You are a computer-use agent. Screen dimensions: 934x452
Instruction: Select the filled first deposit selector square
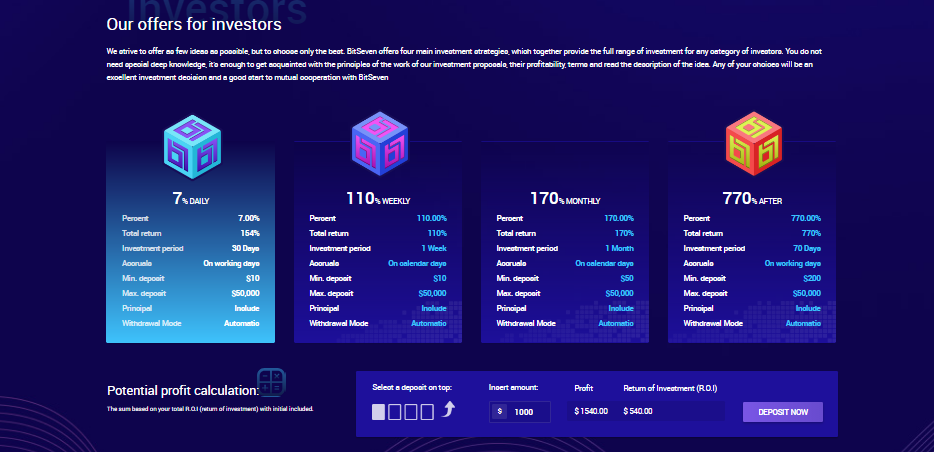point(378,412)
